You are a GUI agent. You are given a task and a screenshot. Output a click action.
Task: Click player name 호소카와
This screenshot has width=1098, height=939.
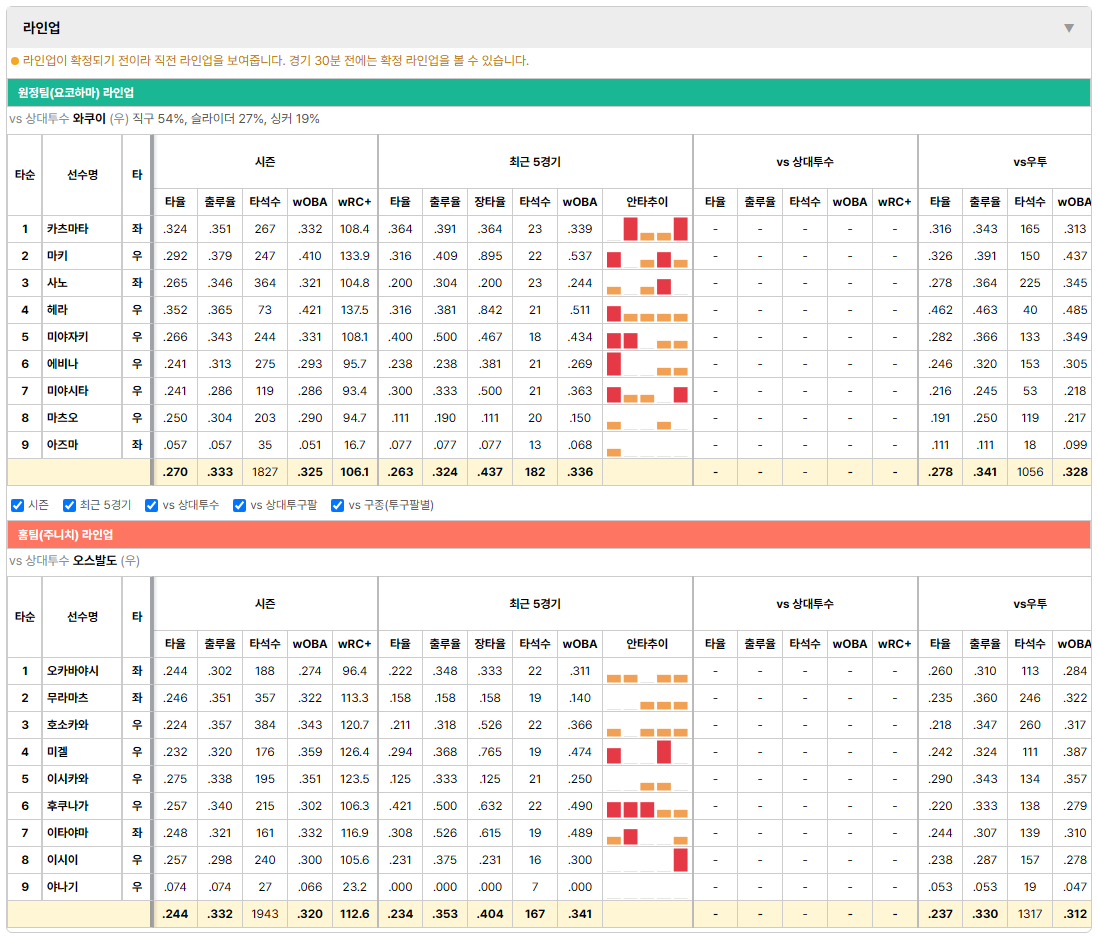click(68, 725)
